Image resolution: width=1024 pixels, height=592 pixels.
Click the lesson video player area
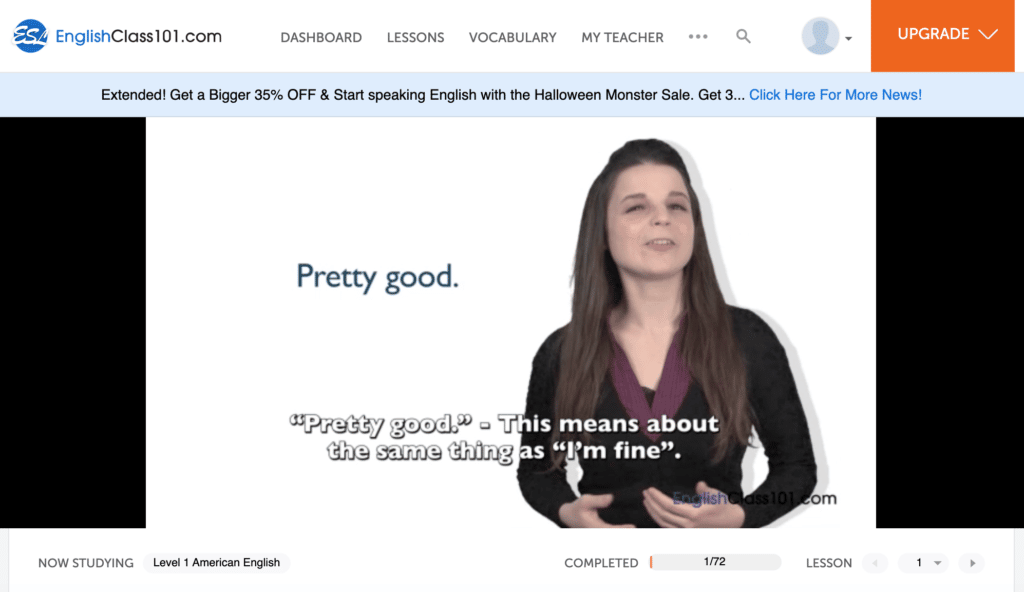pyautogui.click(x=511, y=322)
